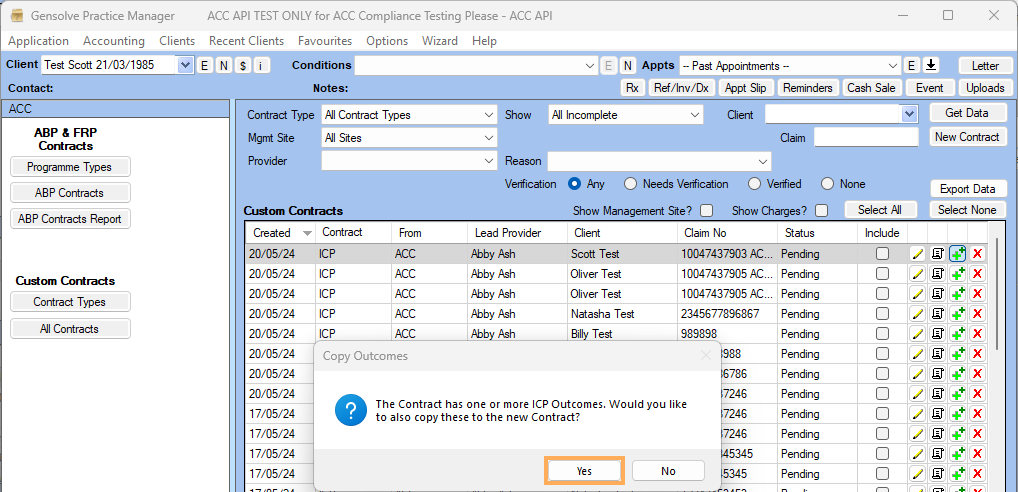Click the N button next to Conditions dropdown
This screenshot has width=1018, height=492.
(x=628, y=66)
